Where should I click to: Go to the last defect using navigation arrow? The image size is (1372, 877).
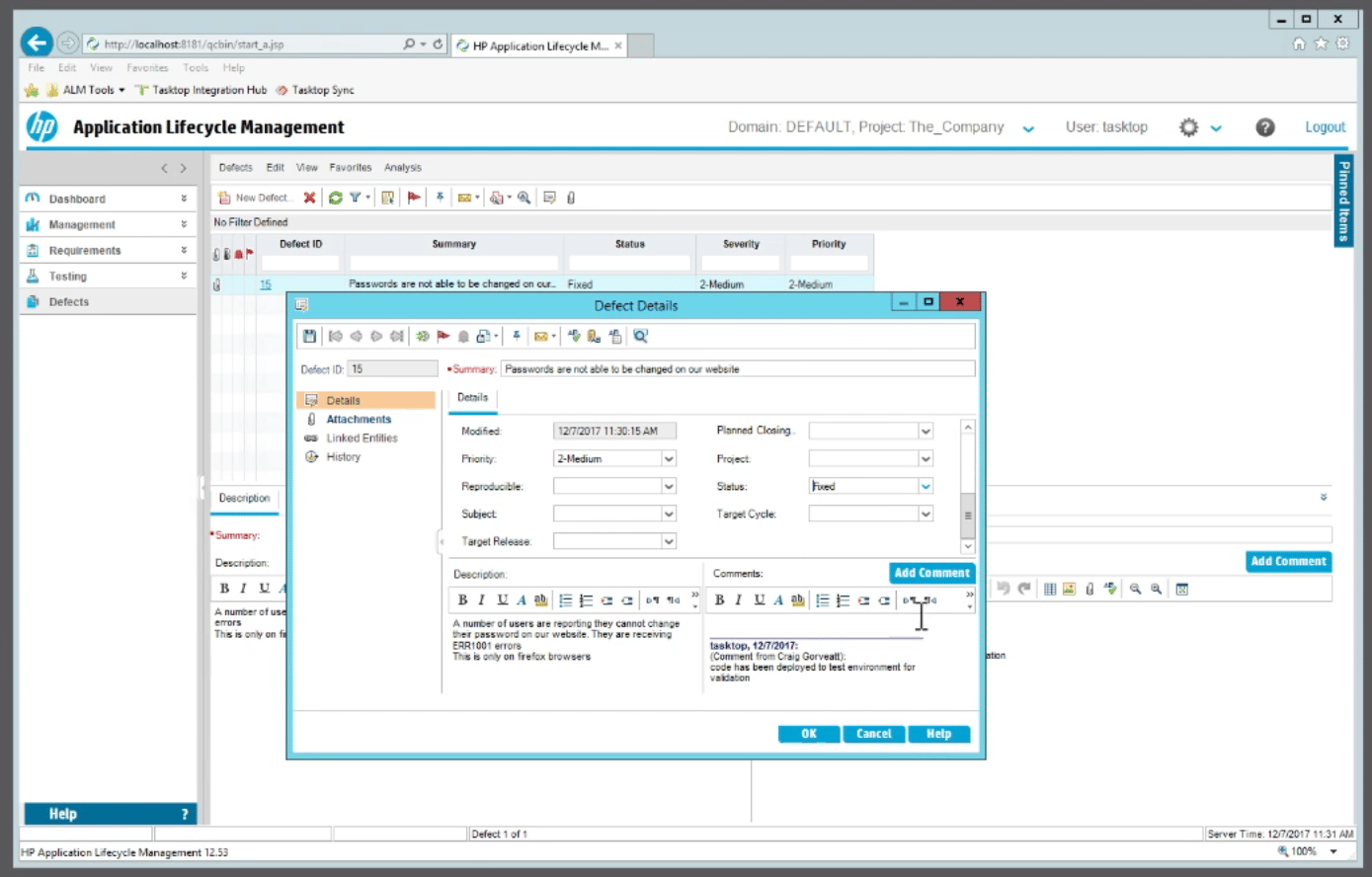point(396,336)
